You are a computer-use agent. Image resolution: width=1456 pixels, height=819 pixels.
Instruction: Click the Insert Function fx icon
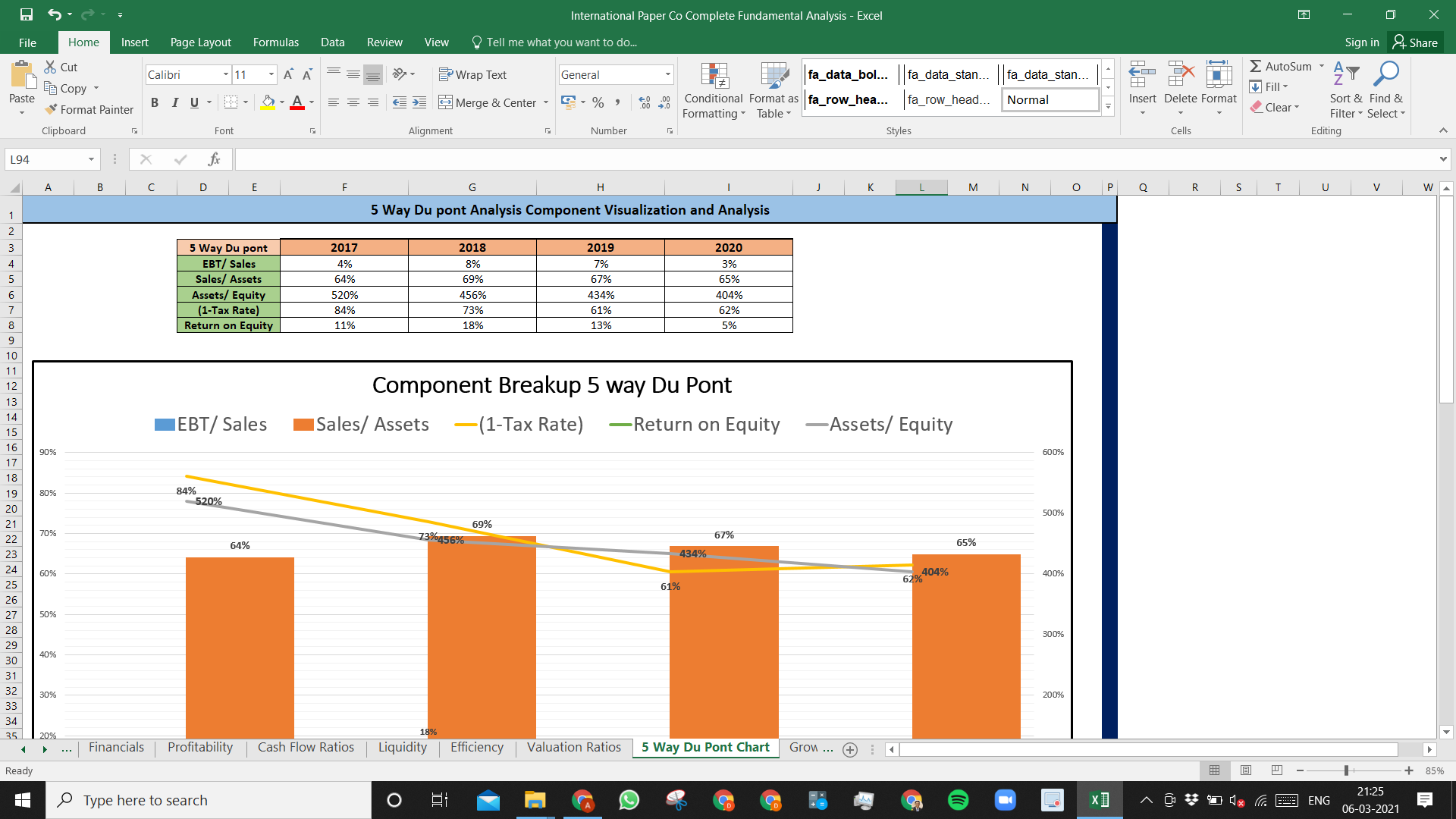pyautogui.click(x=215, y=159)
